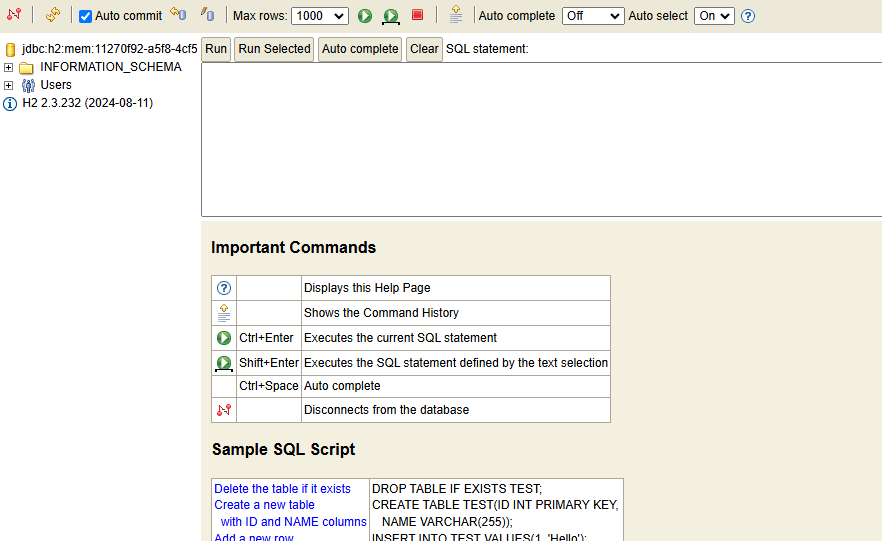Viewport: 882px width, 541px height.
Task: Click the Run Selected button
Action: [x=274, y=49]
